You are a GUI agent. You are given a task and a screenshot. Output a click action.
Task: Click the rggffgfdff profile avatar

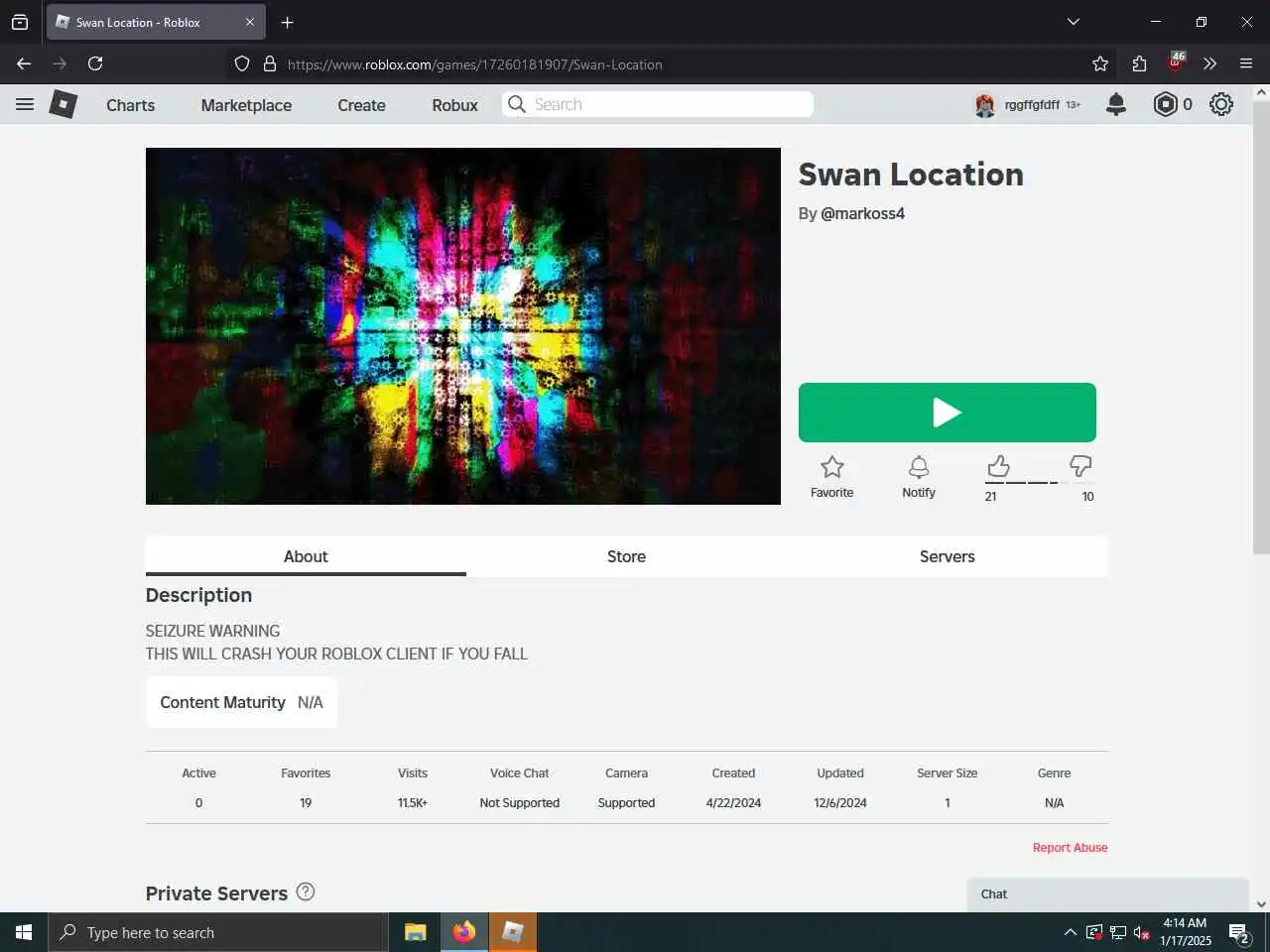pos(985,104)
